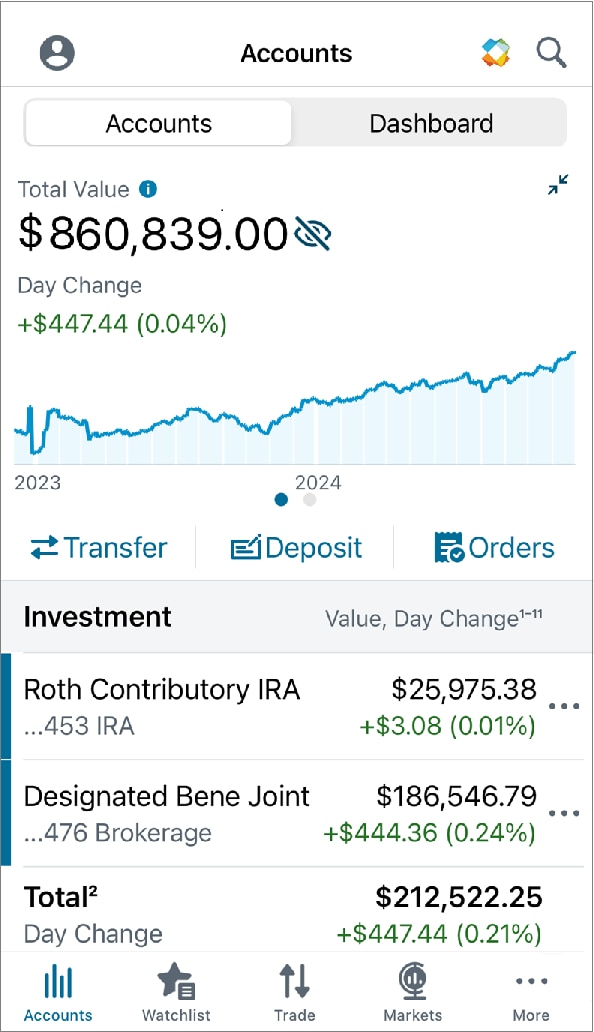Open the profile avatar icon
The image size is (594, 1032).
tap(57, 53)
